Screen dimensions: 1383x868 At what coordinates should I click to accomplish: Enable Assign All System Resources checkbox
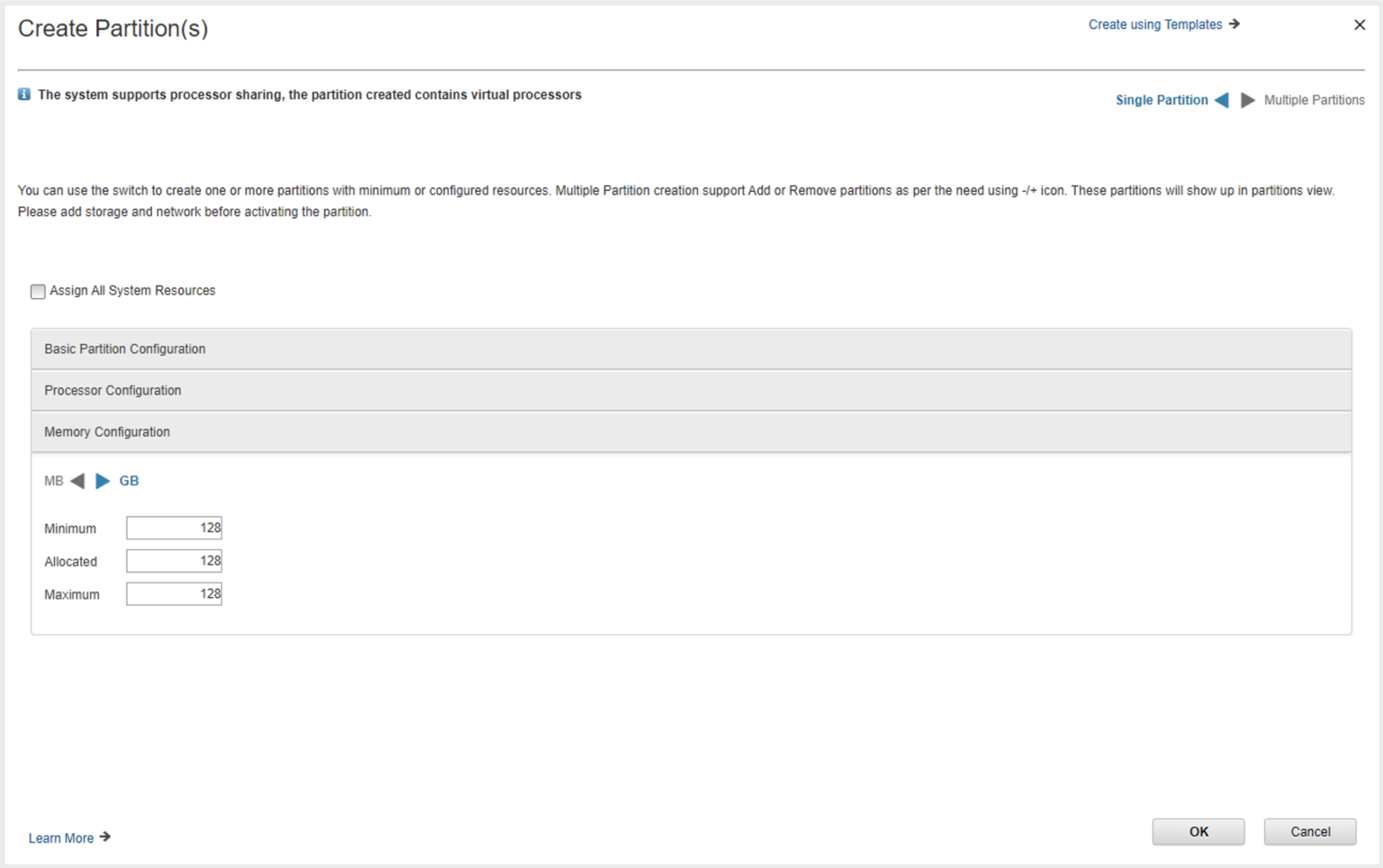pos(38,292)
